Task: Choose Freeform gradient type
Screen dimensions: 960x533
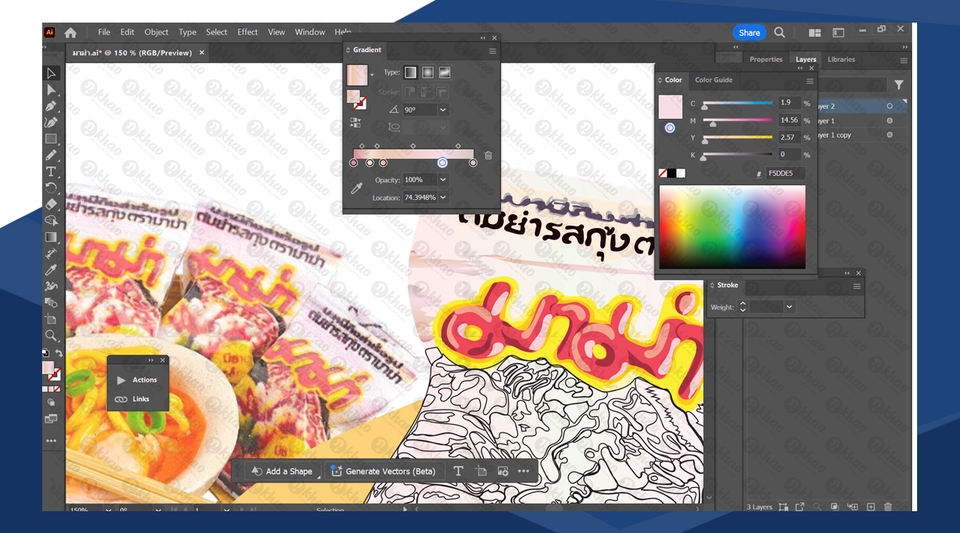Action: coord(444,73)
